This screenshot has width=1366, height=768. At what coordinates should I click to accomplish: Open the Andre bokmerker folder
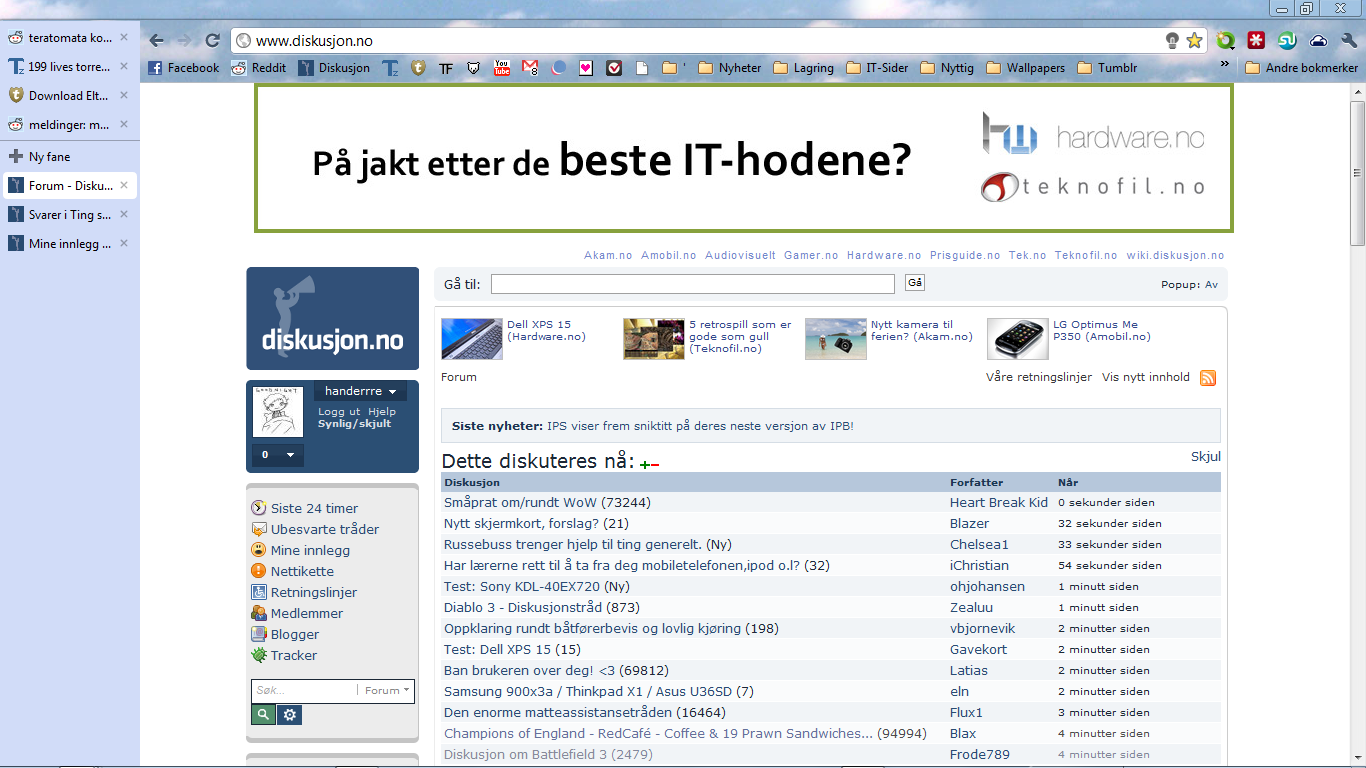point(1301,68)
